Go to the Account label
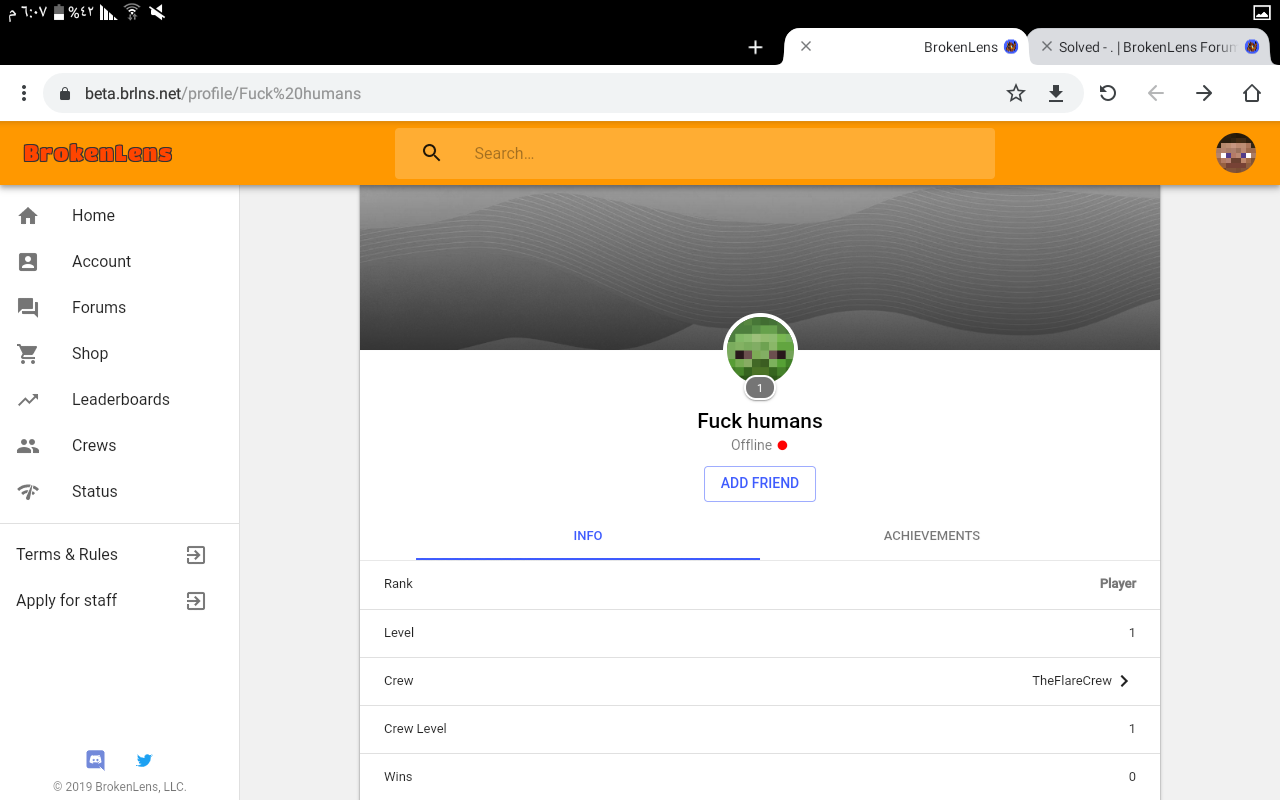Screen dimensions: 1280x800 [x=101, y=261]
